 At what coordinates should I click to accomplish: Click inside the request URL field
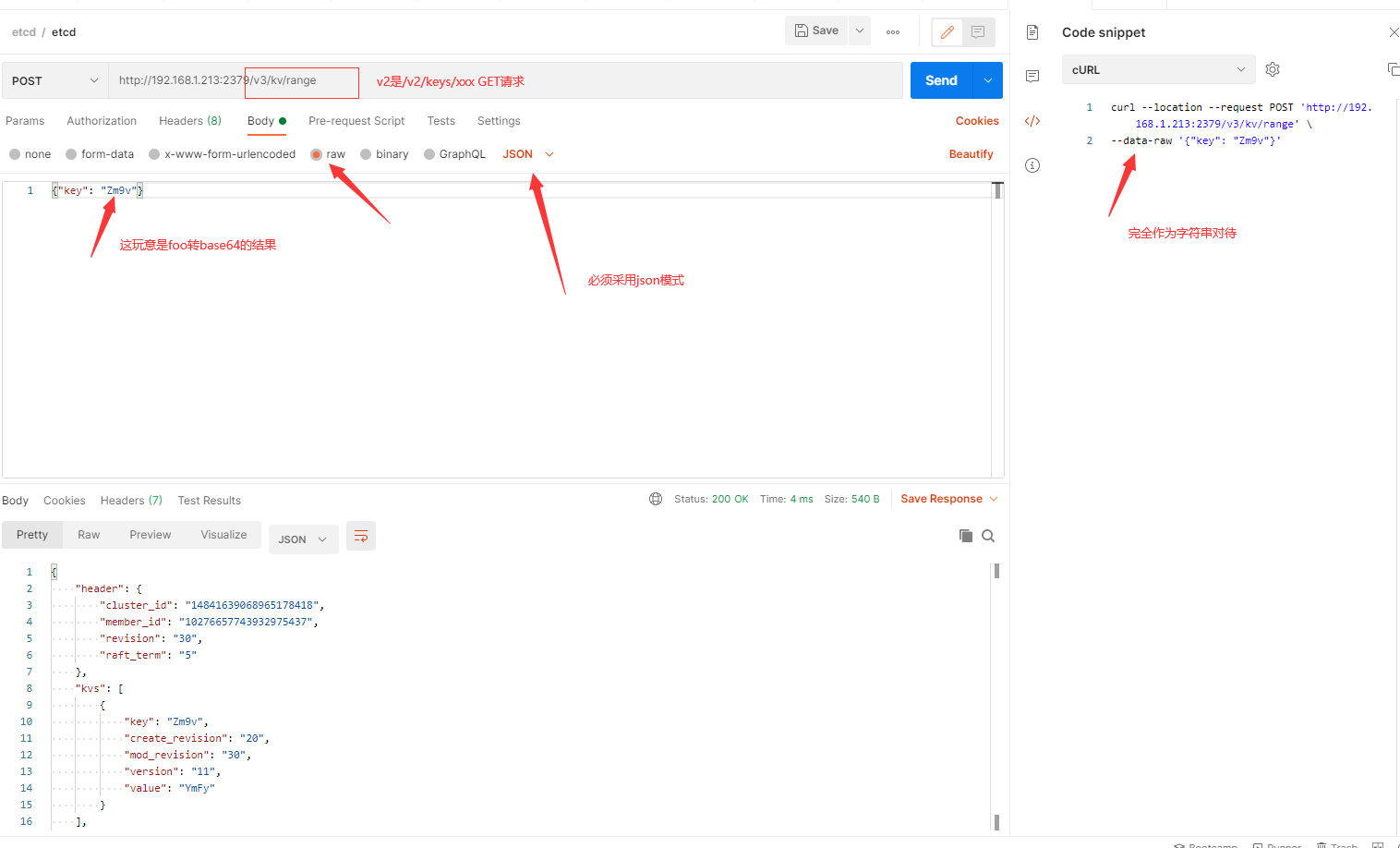click(277, 81)
